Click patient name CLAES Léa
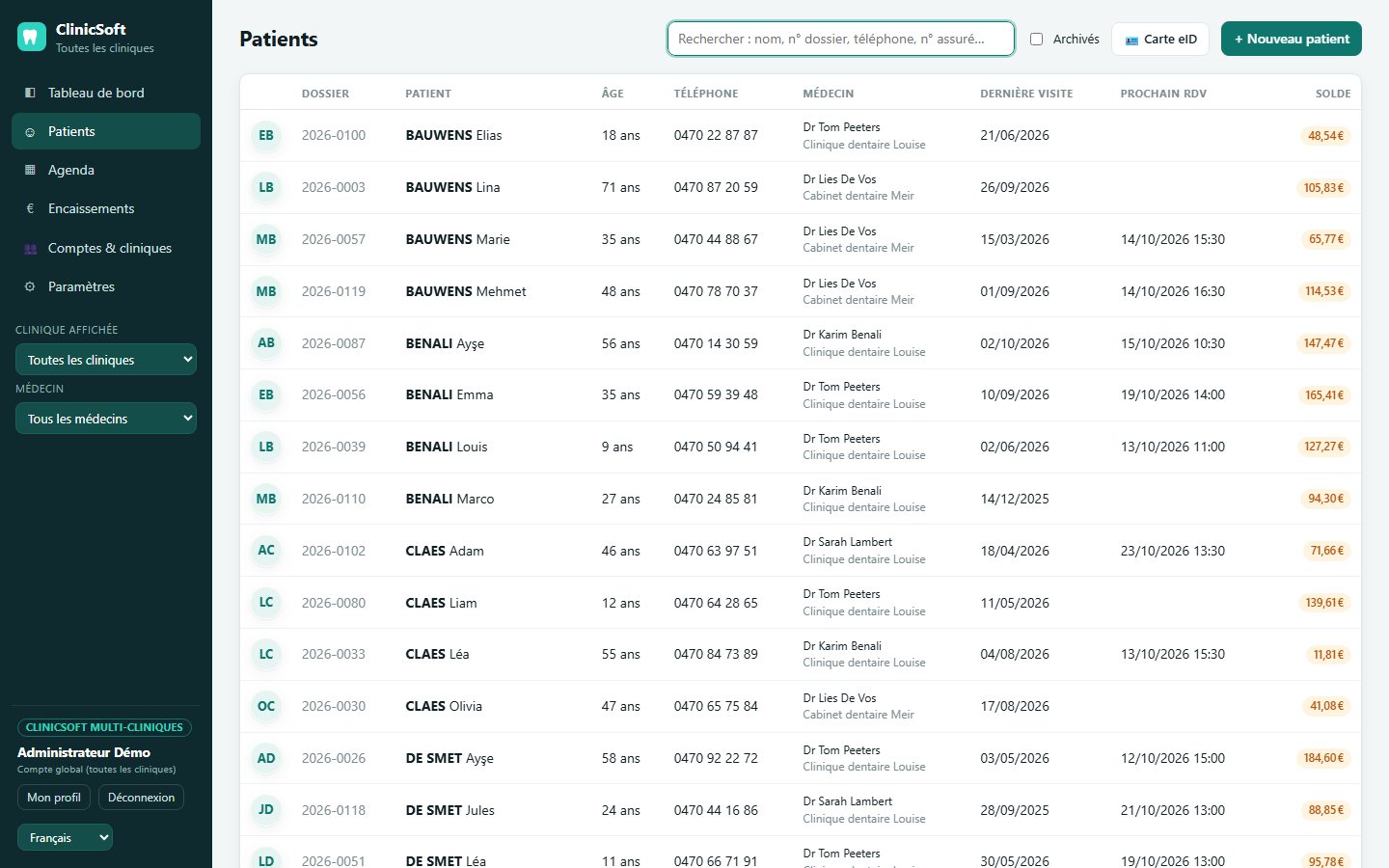Screen dimensions: 1389x868 (438, 654)
